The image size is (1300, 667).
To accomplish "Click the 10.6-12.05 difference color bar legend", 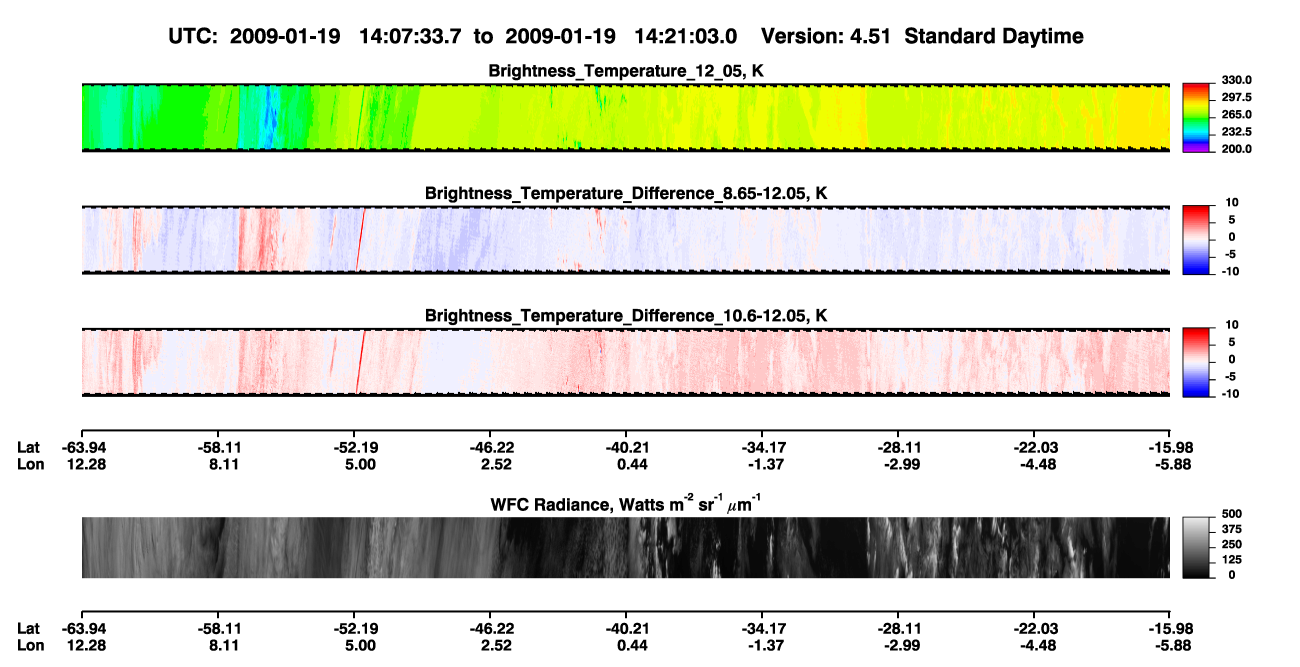I will pyautogui.click(x=1196, y=361).
